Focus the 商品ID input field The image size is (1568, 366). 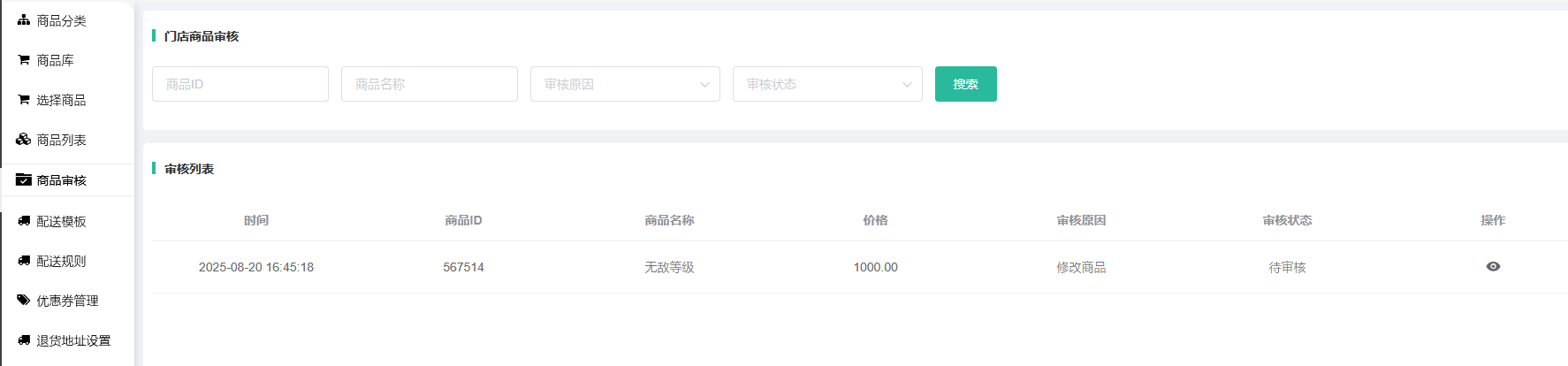tap(240, 84)
